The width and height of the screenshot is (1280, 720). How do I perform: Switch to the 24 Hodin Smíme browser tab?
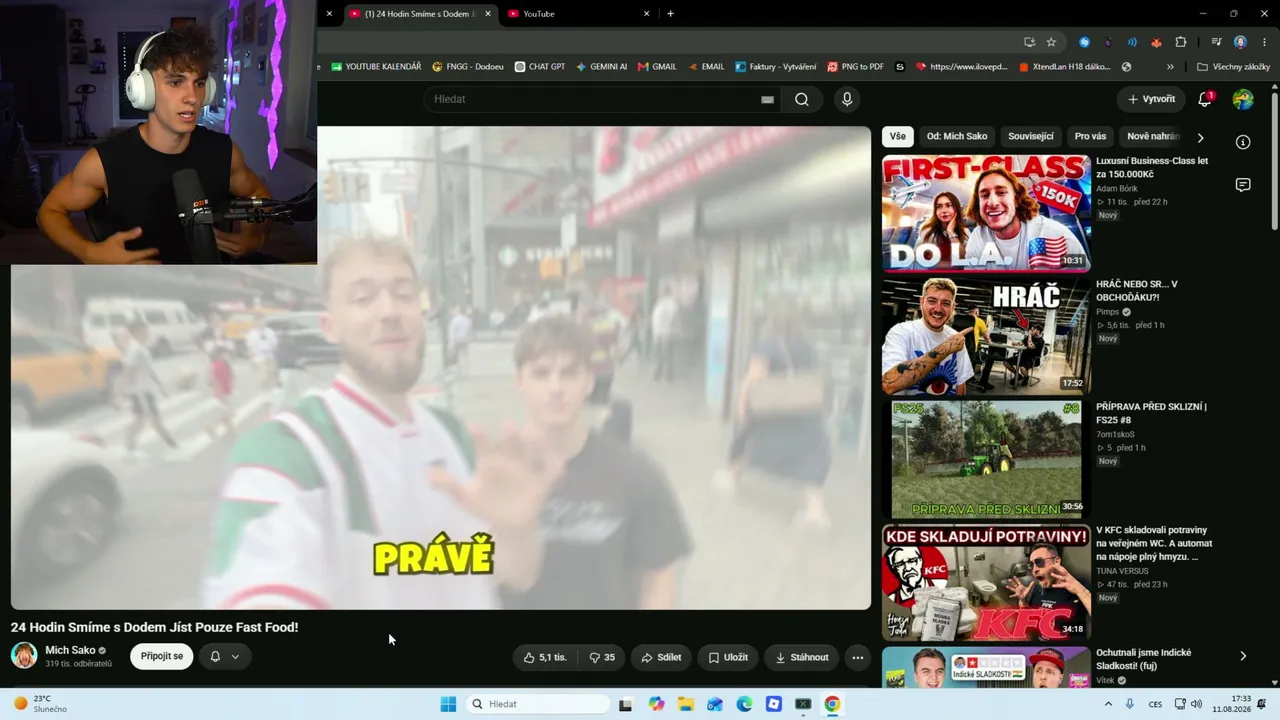point(420,14)
